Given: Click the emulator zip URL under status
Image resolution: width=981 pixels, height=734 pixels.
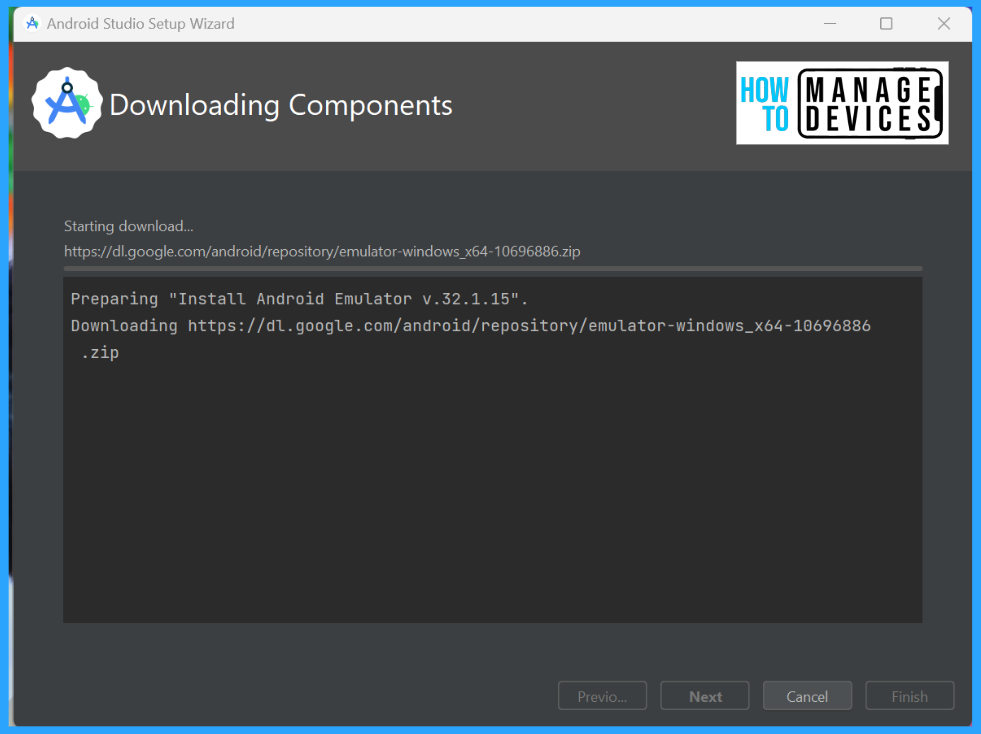Looking at the screenshot, I should 322,252.
